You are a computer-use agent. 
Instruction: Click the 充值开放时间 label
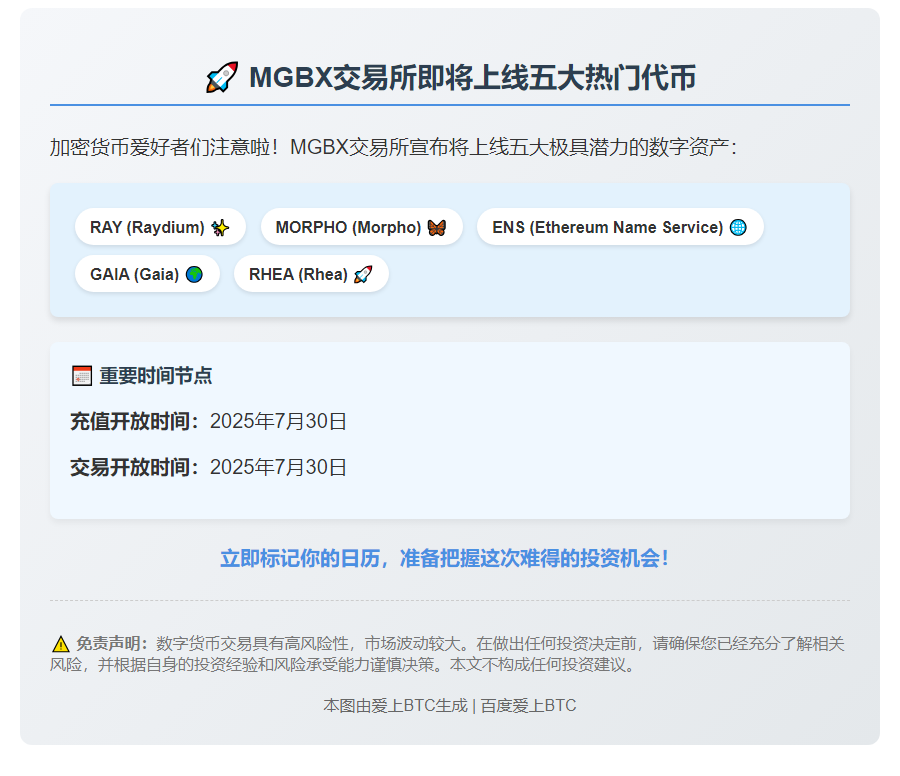coord(135,421)
